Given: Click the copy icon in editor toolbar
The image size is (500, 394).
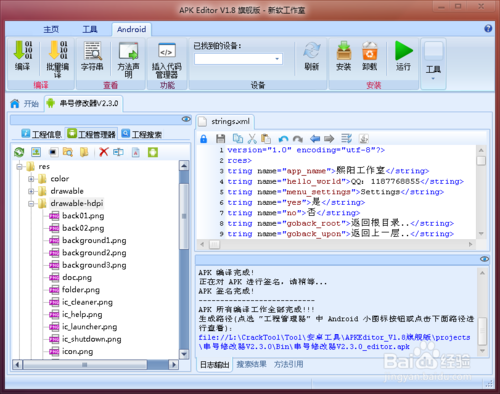Looking at the screenshot, I should tap(238, 138).
